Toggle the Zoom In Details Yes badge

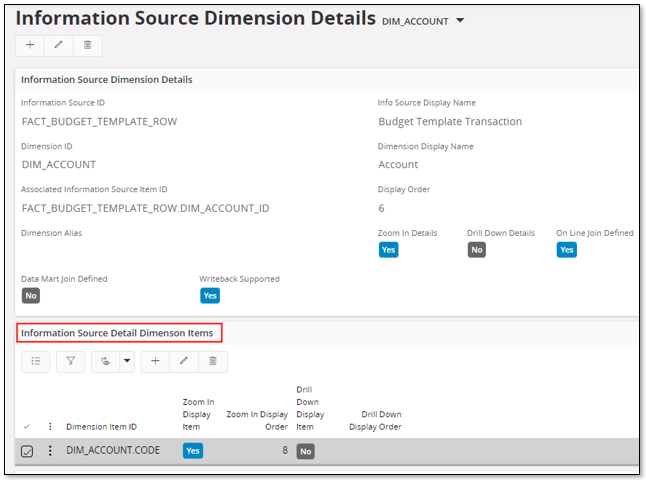[x=388, y=250]
